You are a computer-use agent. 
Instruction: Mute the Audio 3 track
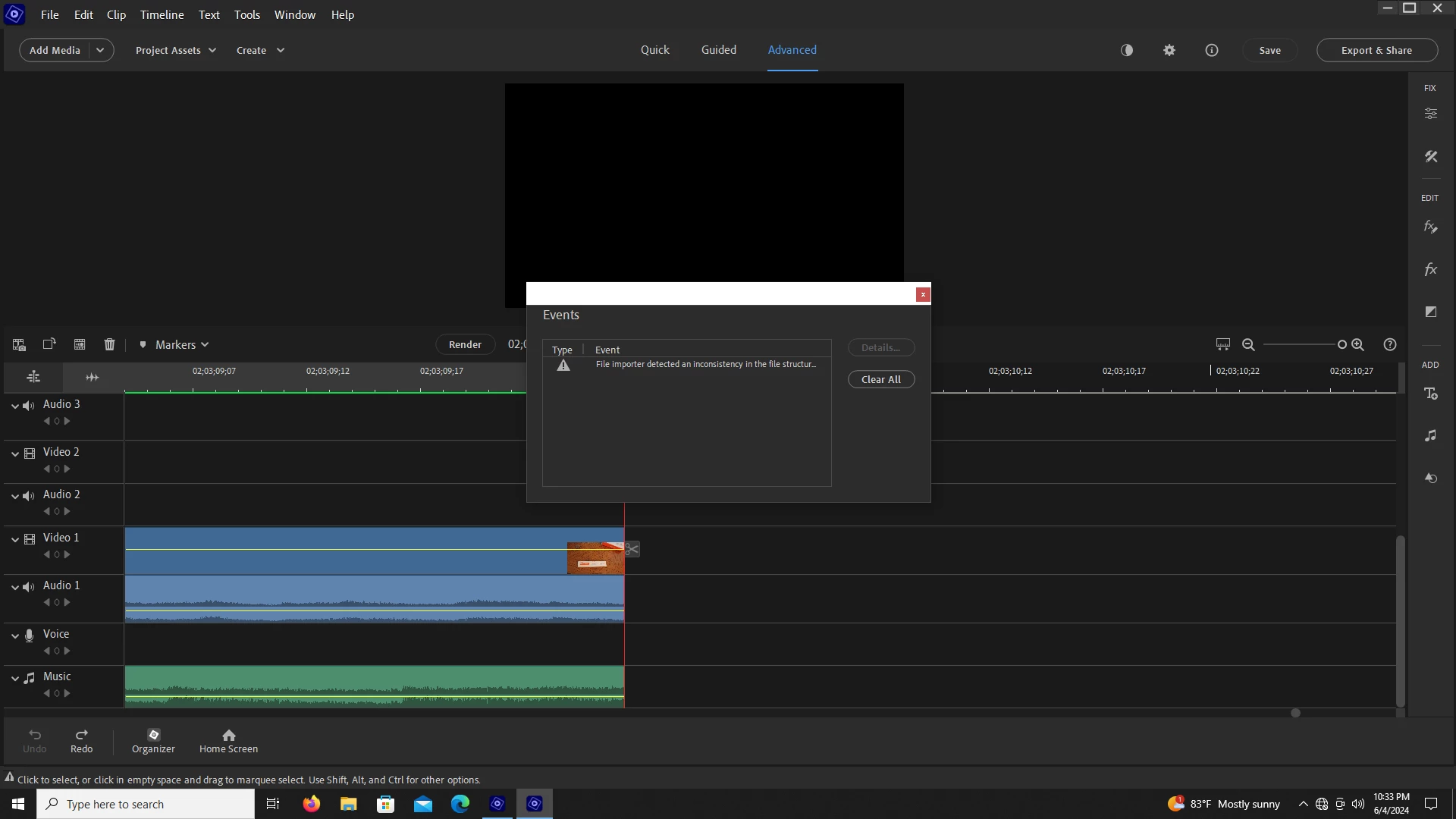coord(29,406)
